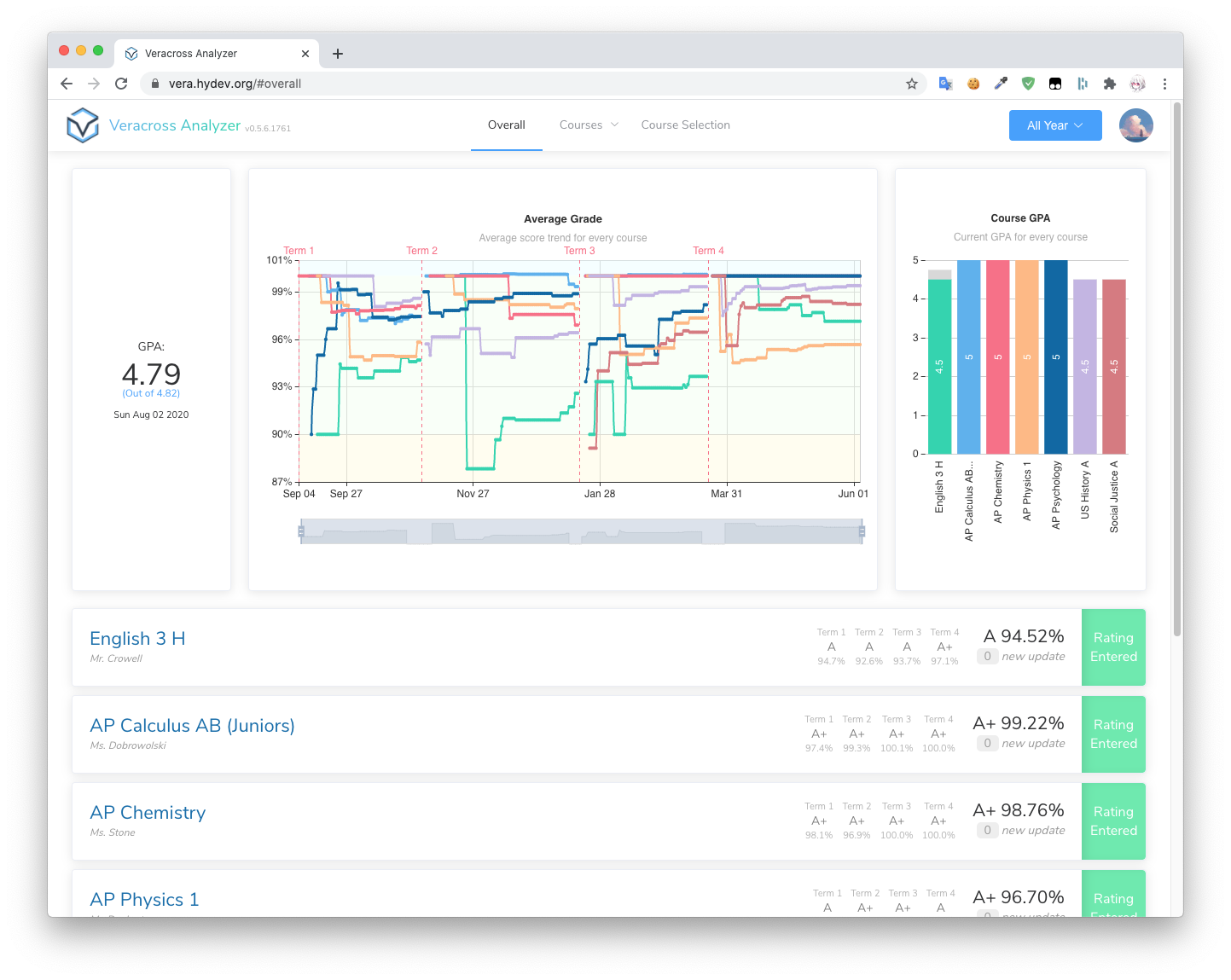Bookmark page with the star icon
Image resolution: width=1231 pixels, height=980 pixels.
[912, 84]
